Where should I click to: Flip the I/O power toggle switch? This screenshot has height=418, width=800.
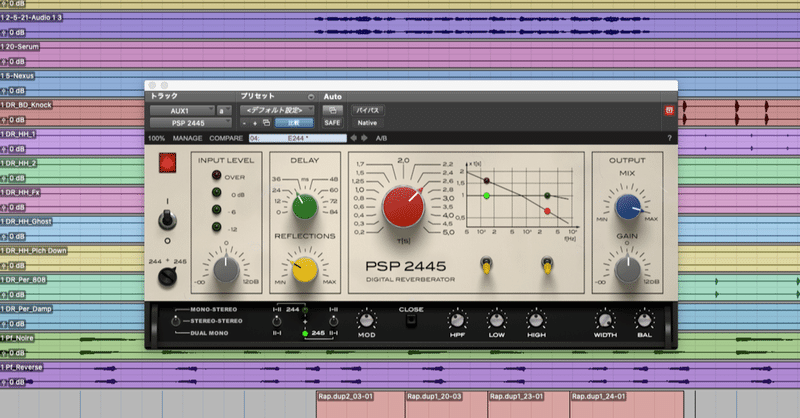(x=167, y=220)
